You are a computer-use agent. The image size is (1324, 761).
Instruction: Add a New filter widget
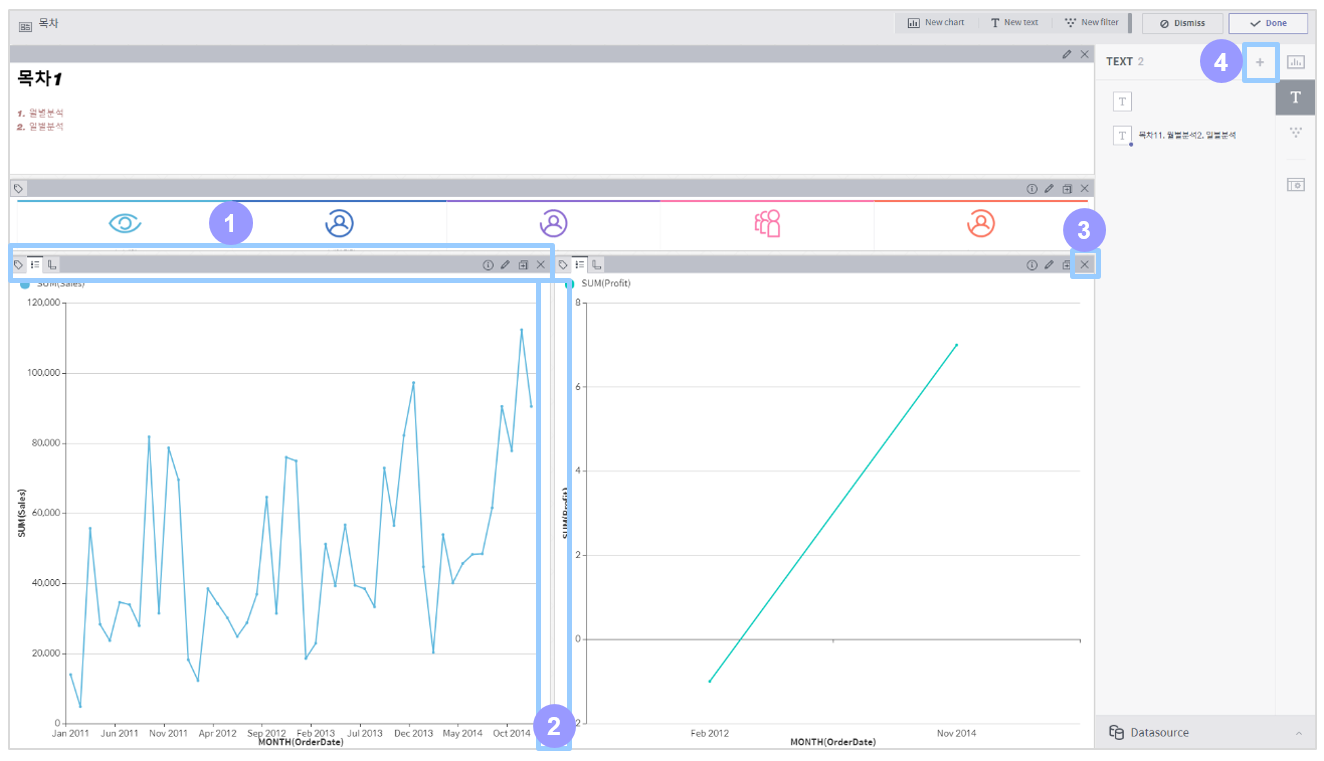[x=1091, y=22]
